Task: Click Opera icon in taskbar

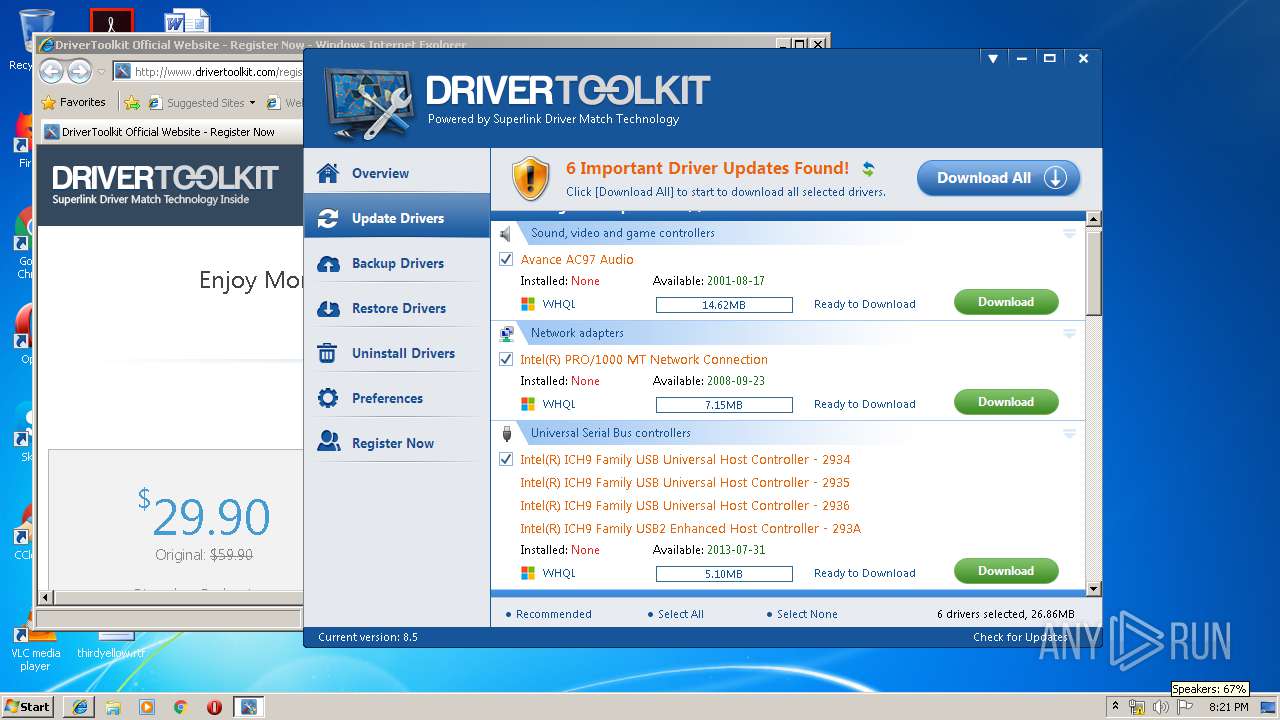Action: pos(214,706)
